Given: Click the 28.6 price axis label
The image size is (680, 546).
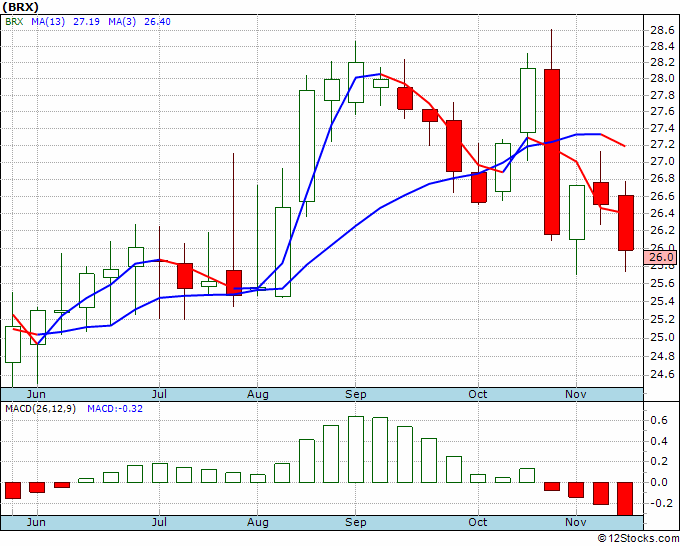Looking at the screenshot, I should click(x=662, y=30).
